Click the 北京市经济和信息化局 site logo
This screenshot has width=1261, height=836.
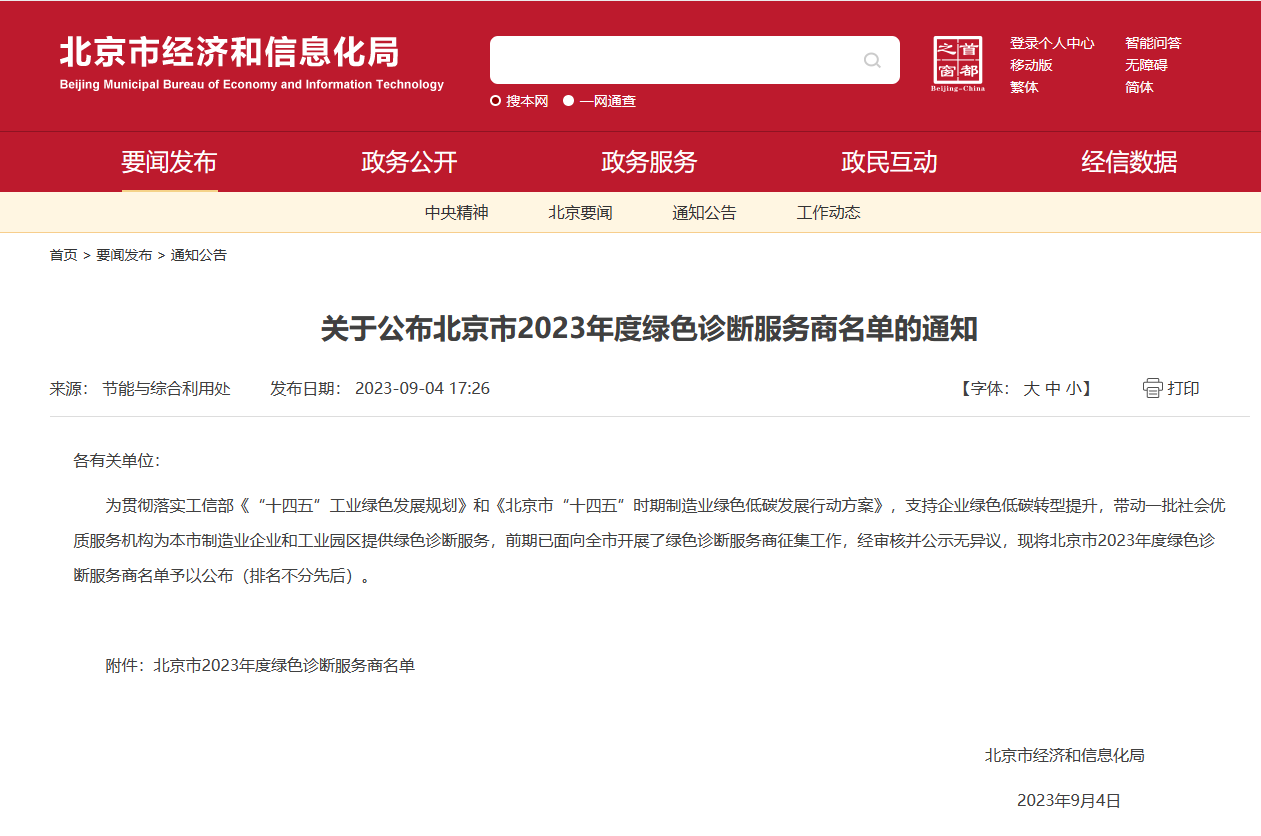click(251, 63)
